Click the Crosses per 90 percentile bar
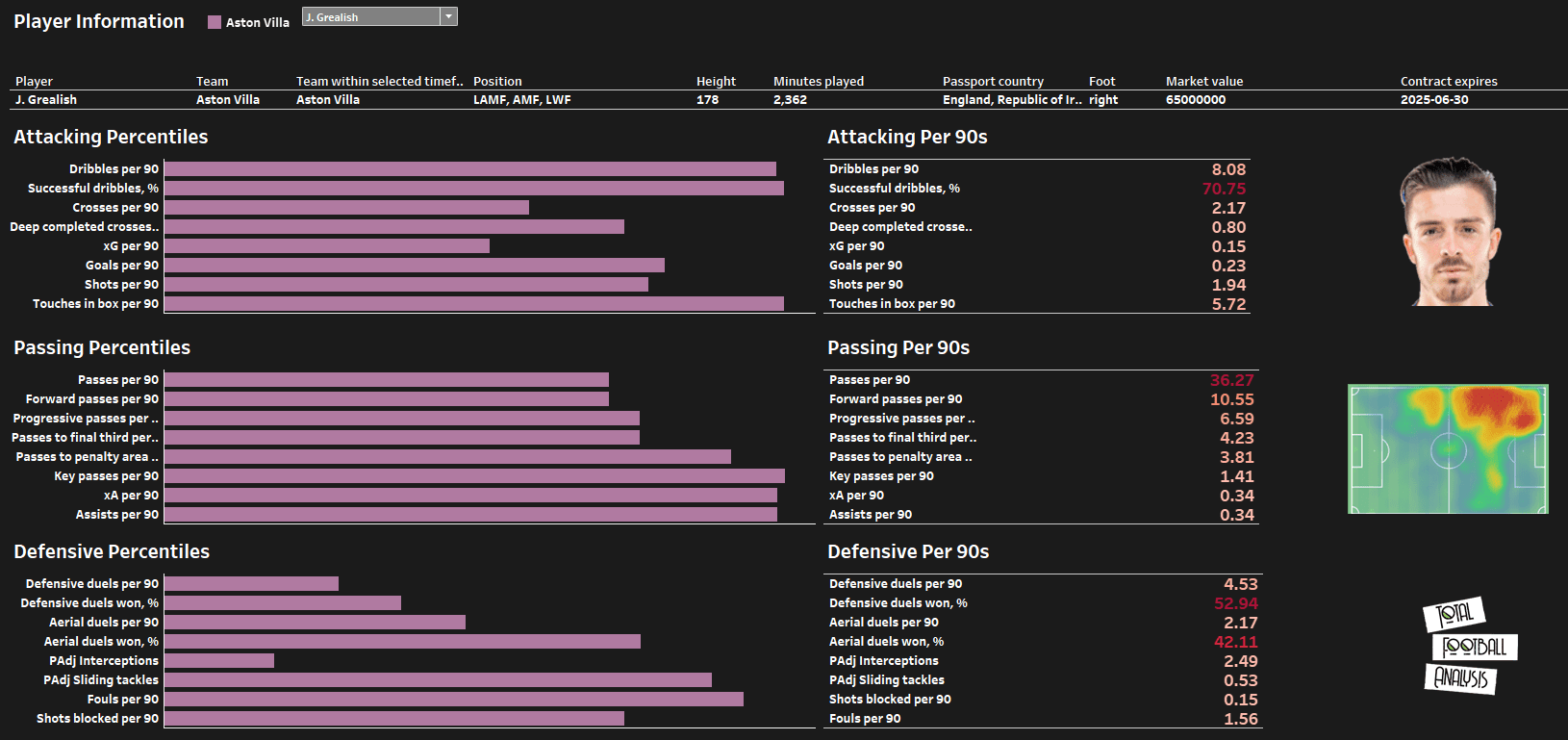The image size is (1568, 740). [x=346, y=208]
